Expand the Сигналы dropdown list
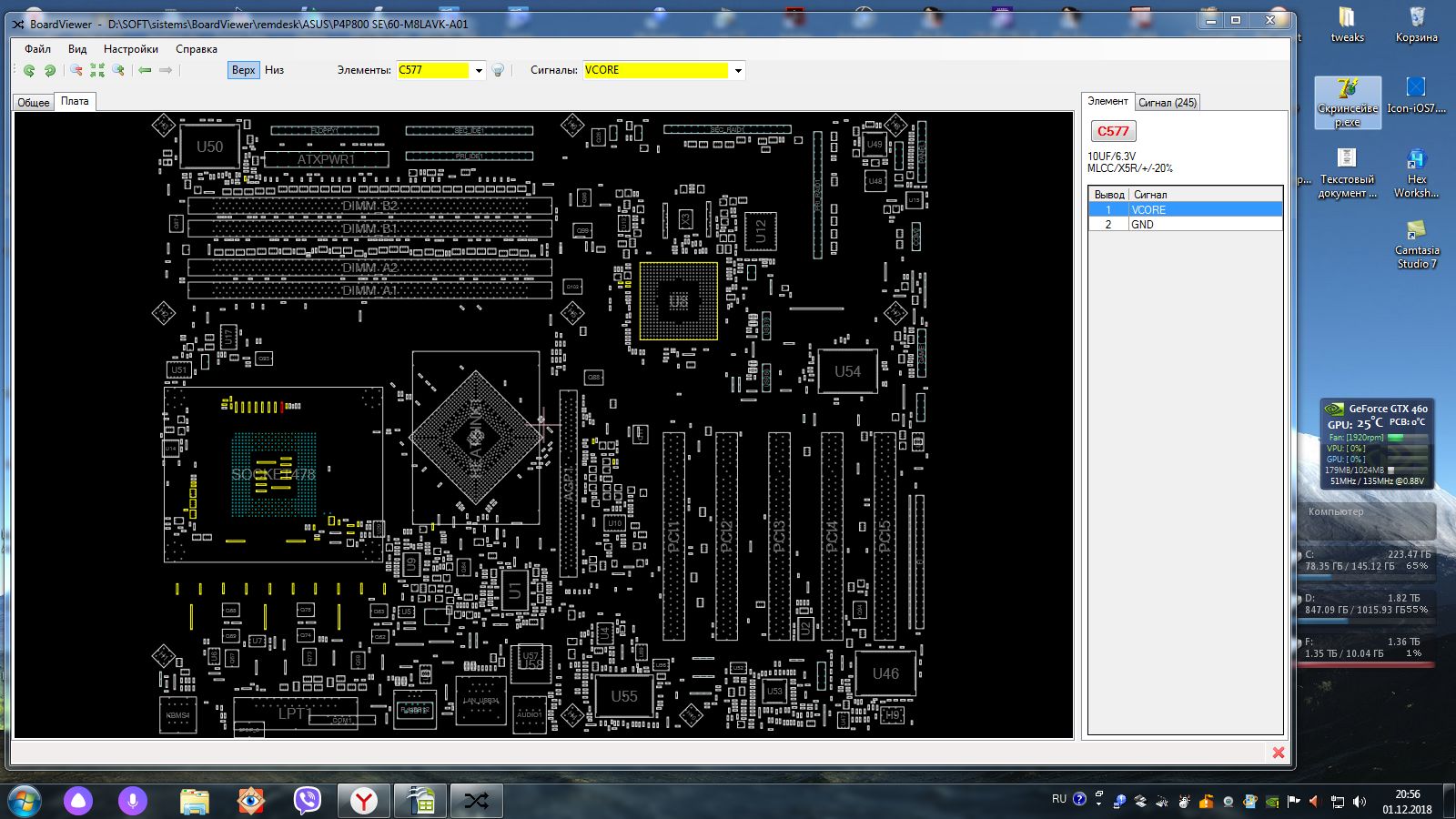 (738, 70)
